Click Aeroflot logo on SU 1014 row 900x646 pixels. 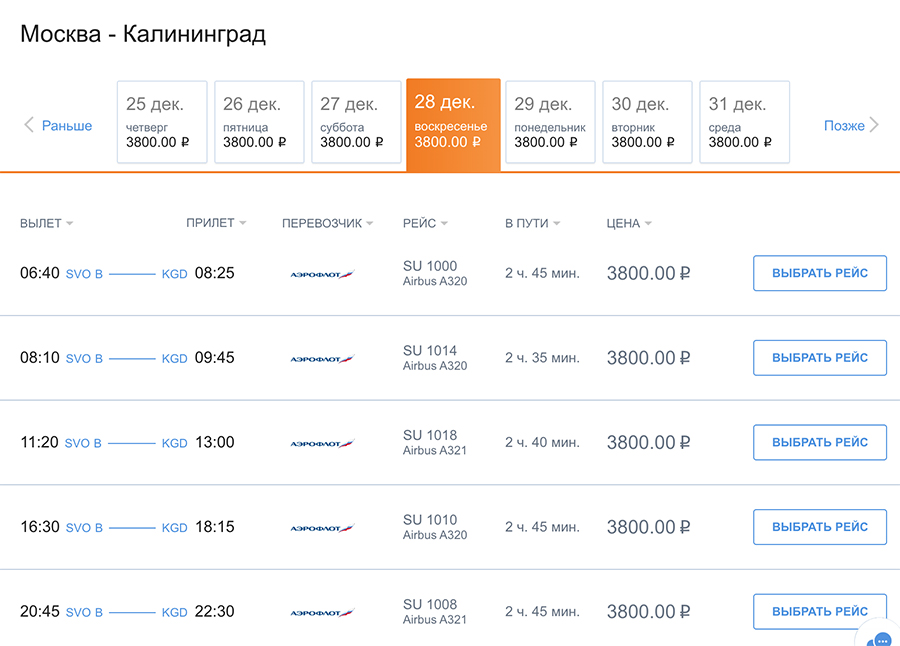pyautogui.click(x=322, y=358)
